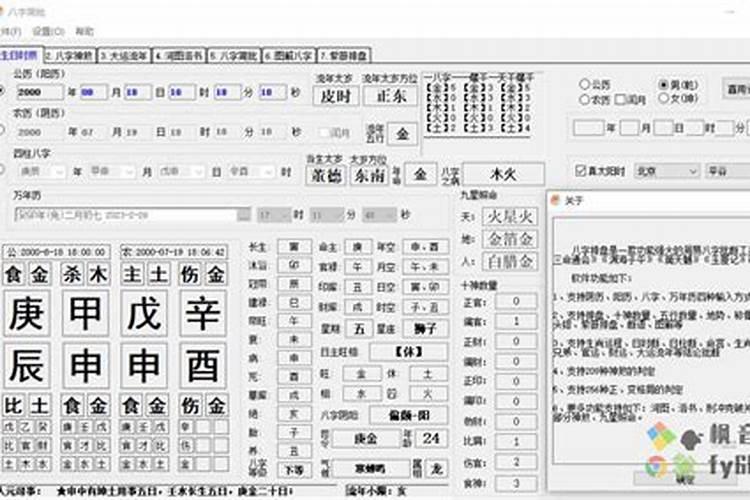Open the 帮助 menu

[x=85, y=32]
